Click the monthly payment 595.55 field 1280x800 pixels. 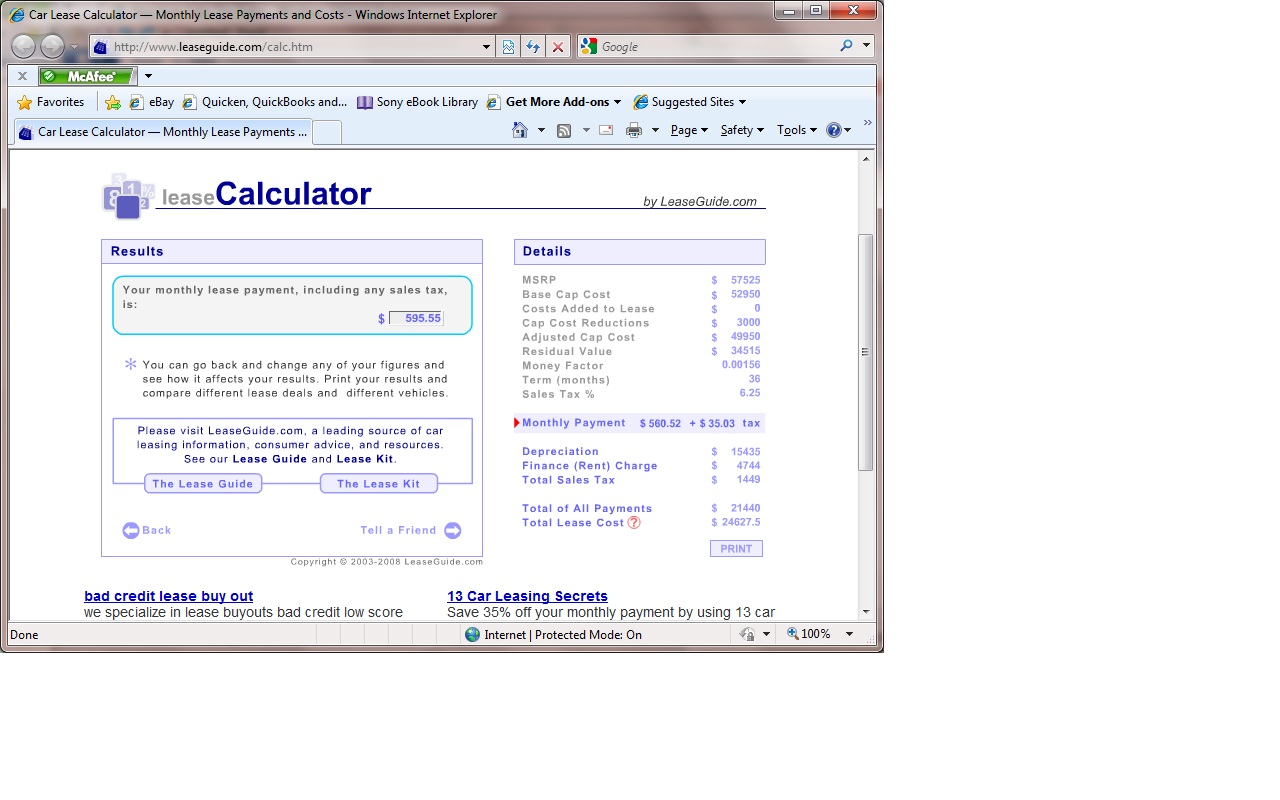tap(415, 318)
